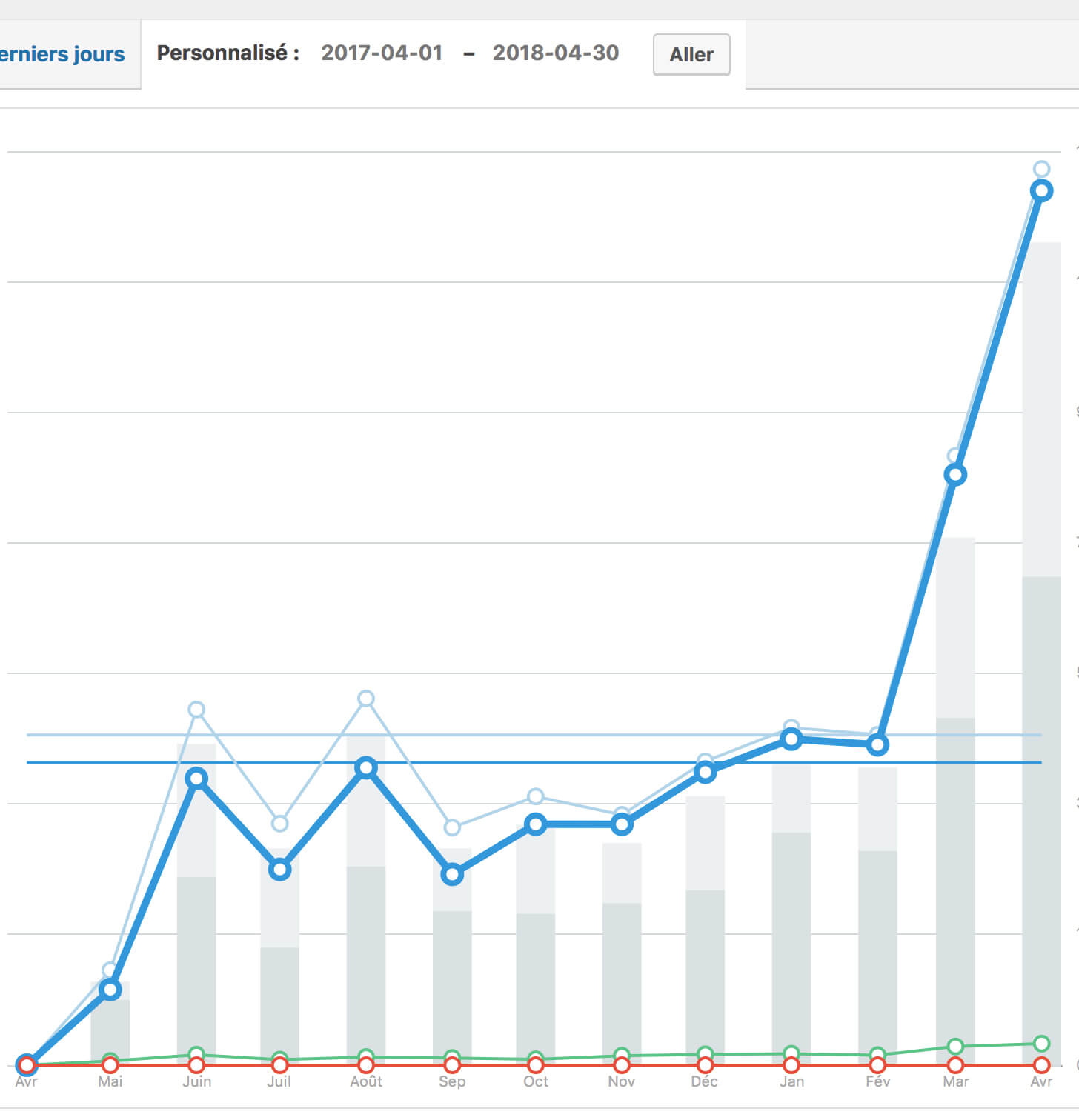This screenshot has height=1120, width=1079.
Task: Select the Personnalisé tab label
Action: click(228, 53)
